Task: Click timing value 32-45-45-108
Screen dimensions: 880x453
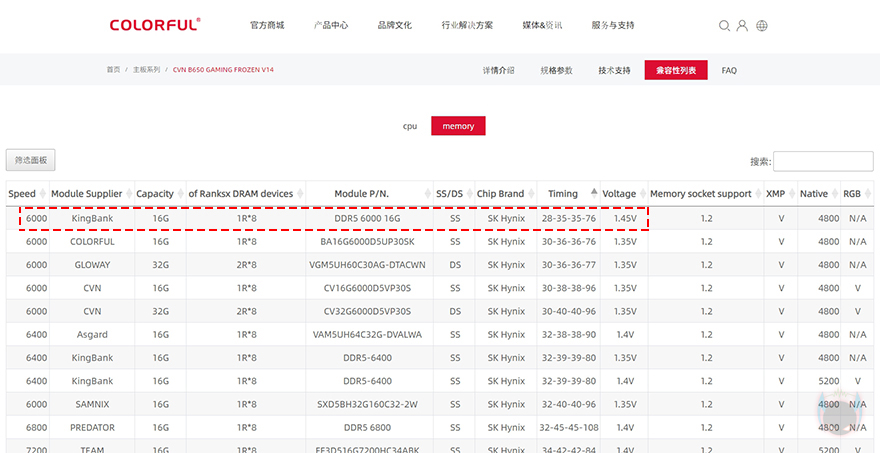Action: pos(569,427)
